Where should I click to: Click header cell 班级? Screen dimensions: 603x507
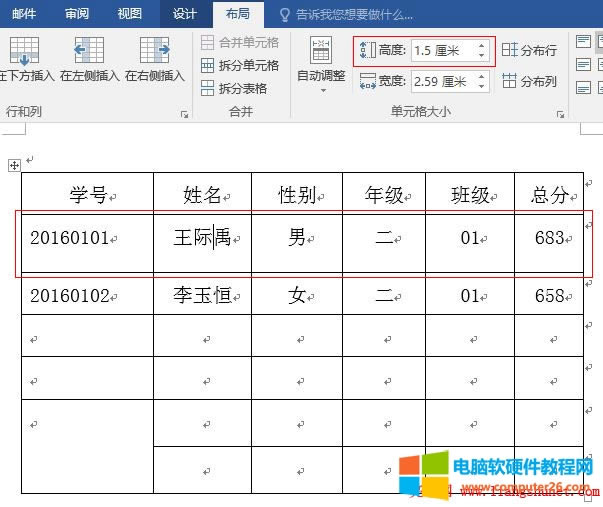click(470, 192)
